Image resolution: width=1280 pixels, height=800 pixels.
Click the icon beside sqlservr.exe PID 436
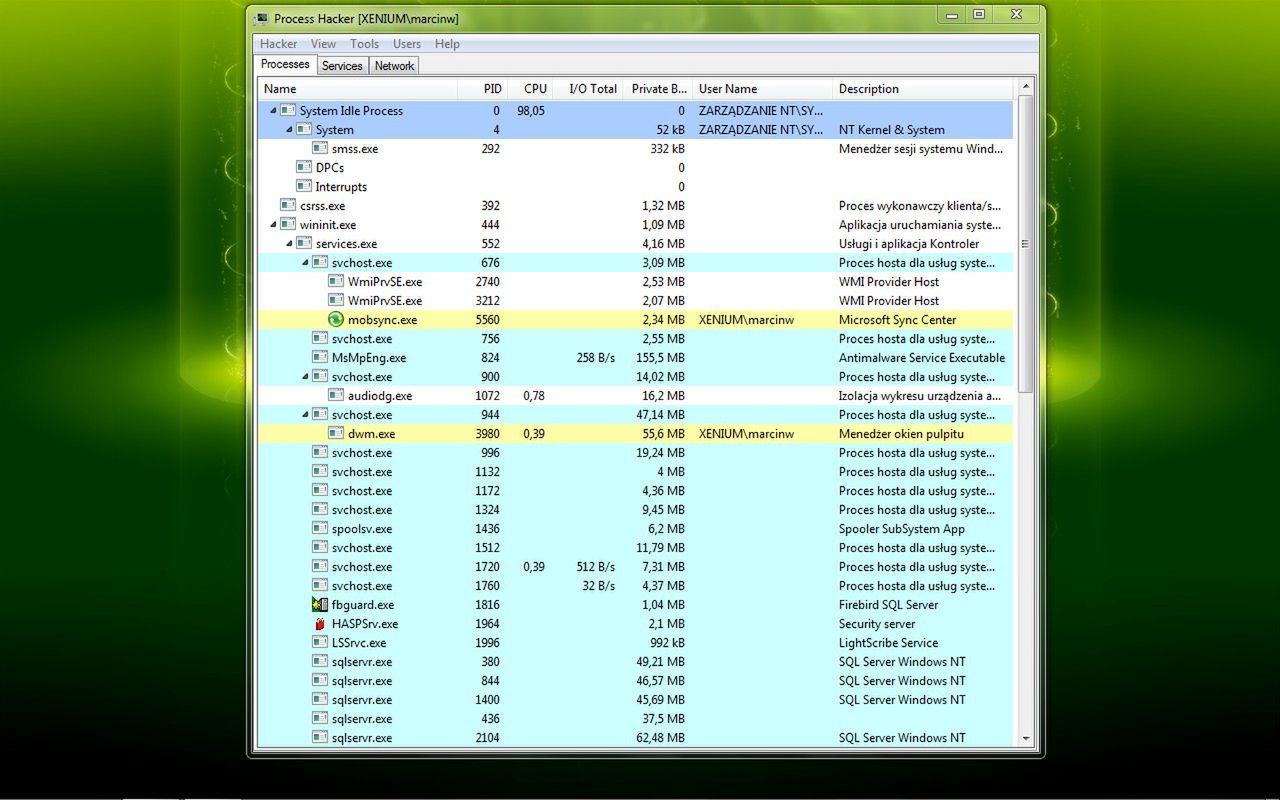point(320,718)
